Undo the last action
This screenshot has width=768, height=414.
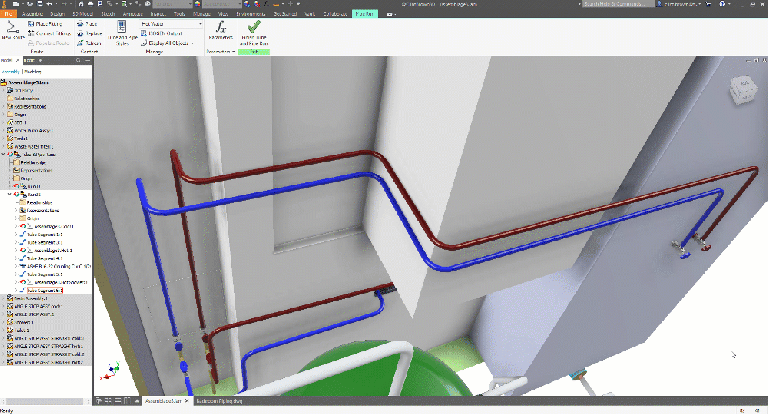click(49, 4)
